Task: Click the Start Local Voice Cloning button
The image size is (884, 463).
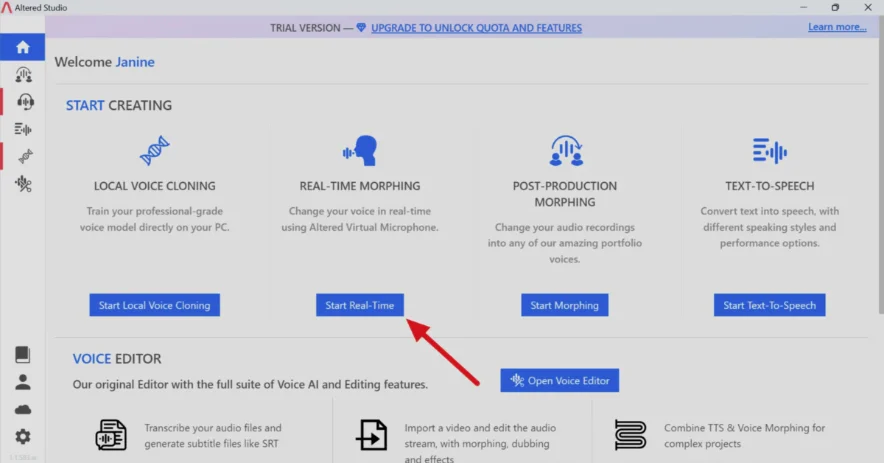Action: point(154,305)
